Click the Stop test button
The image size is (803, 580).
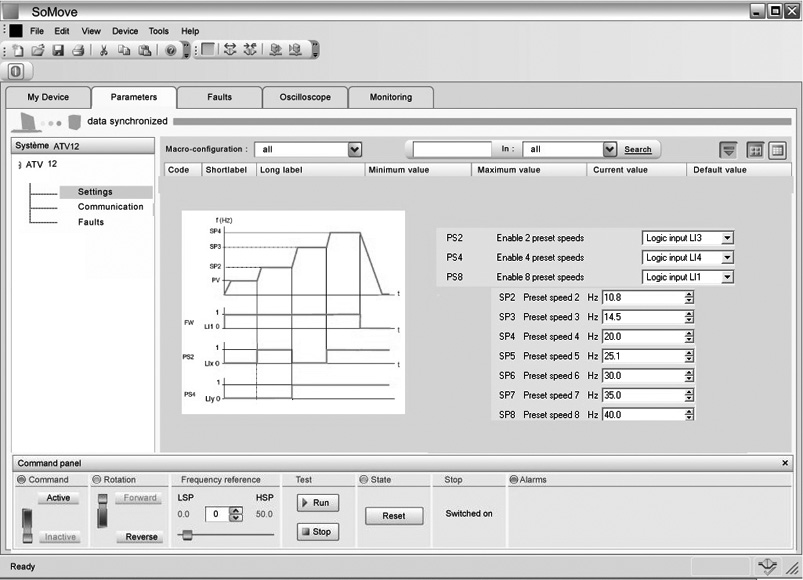[x=318, y=531]
